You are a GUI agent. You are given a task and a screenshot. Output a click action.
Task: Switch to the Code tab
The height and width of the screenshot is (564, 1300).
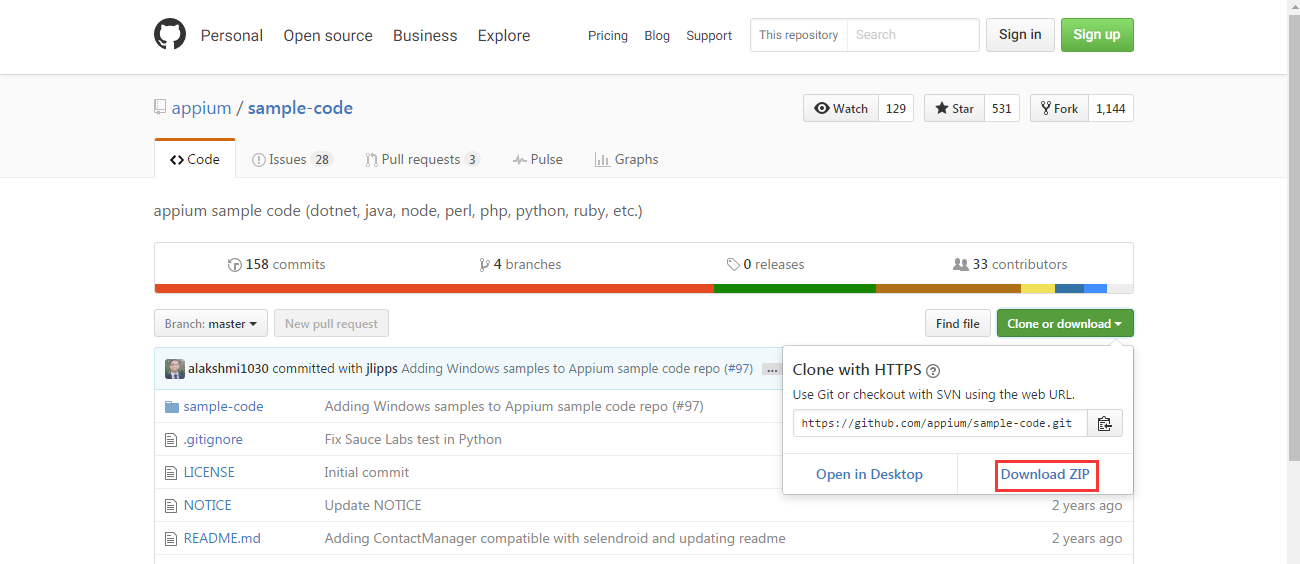tap(195, 159)
